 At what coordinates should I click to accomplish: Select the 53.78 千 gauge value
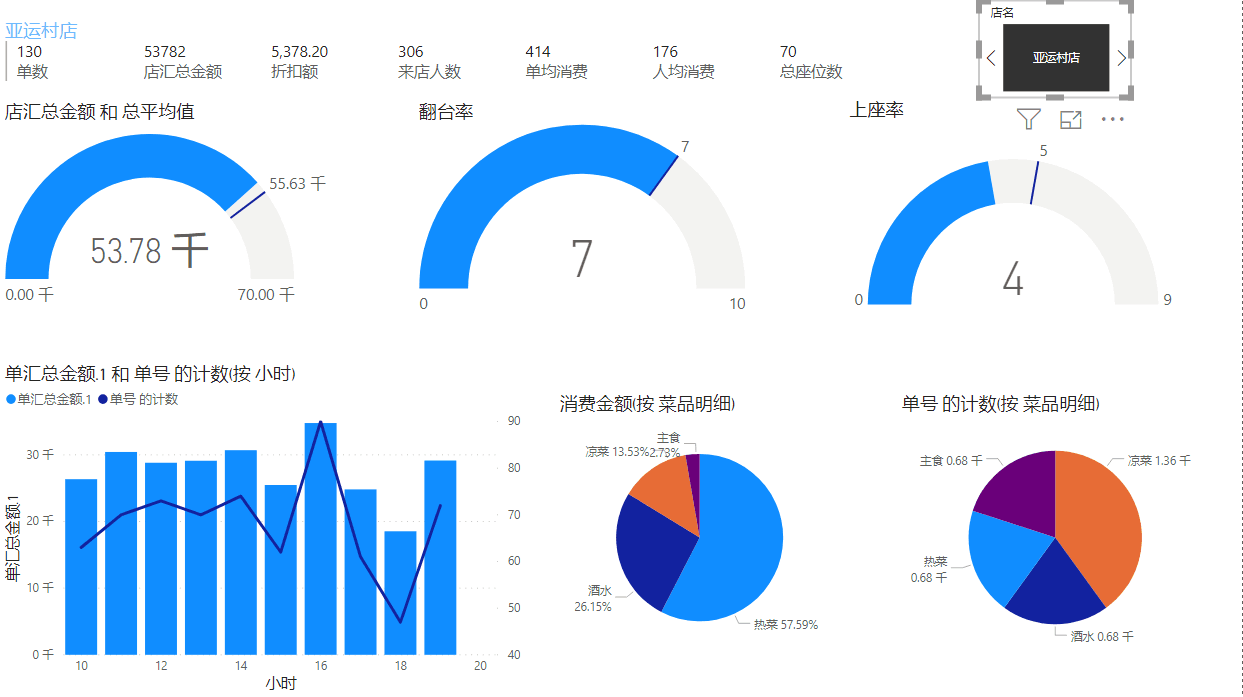point(149,251)
